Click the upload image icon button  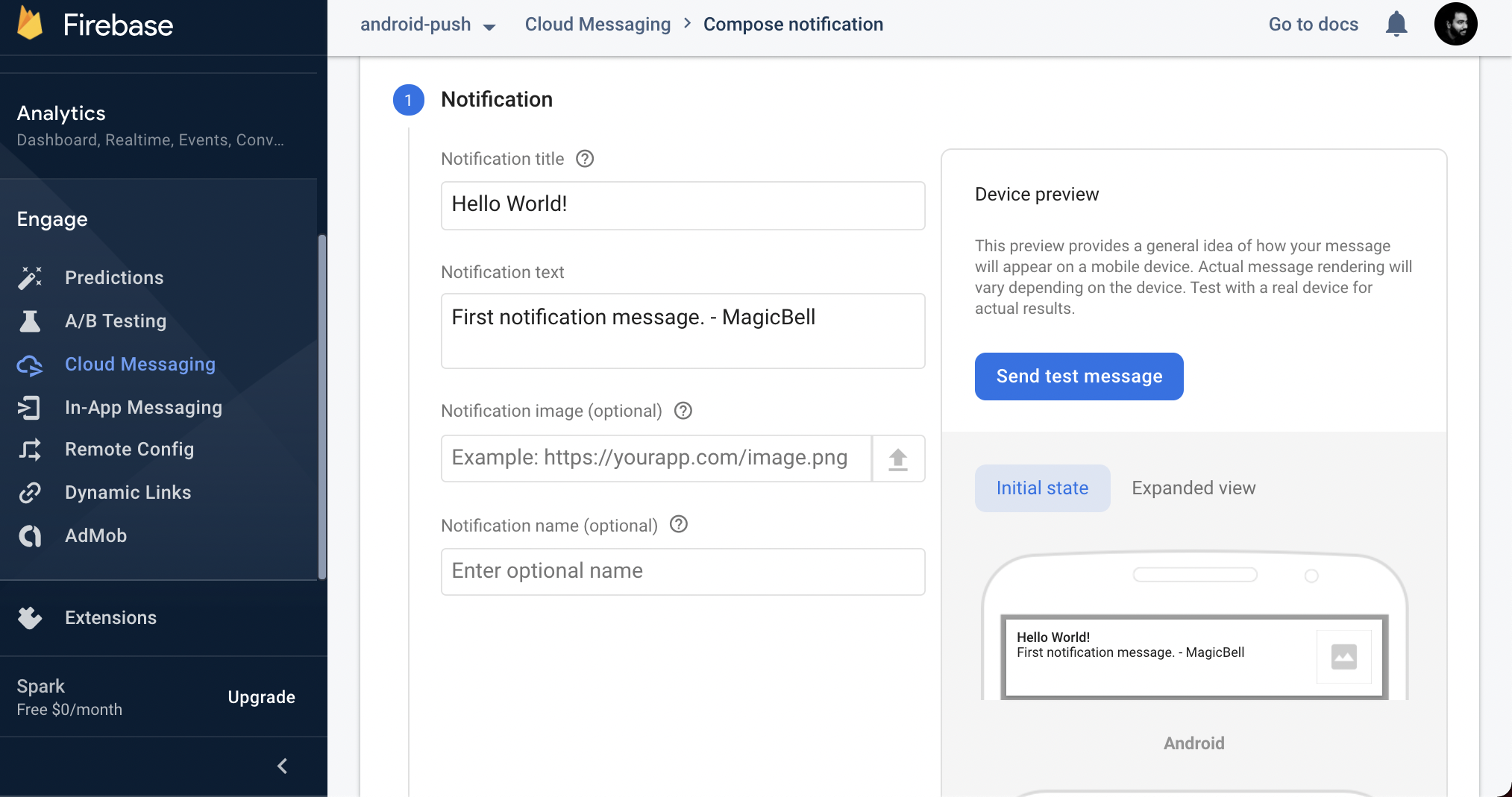[898, 459]
